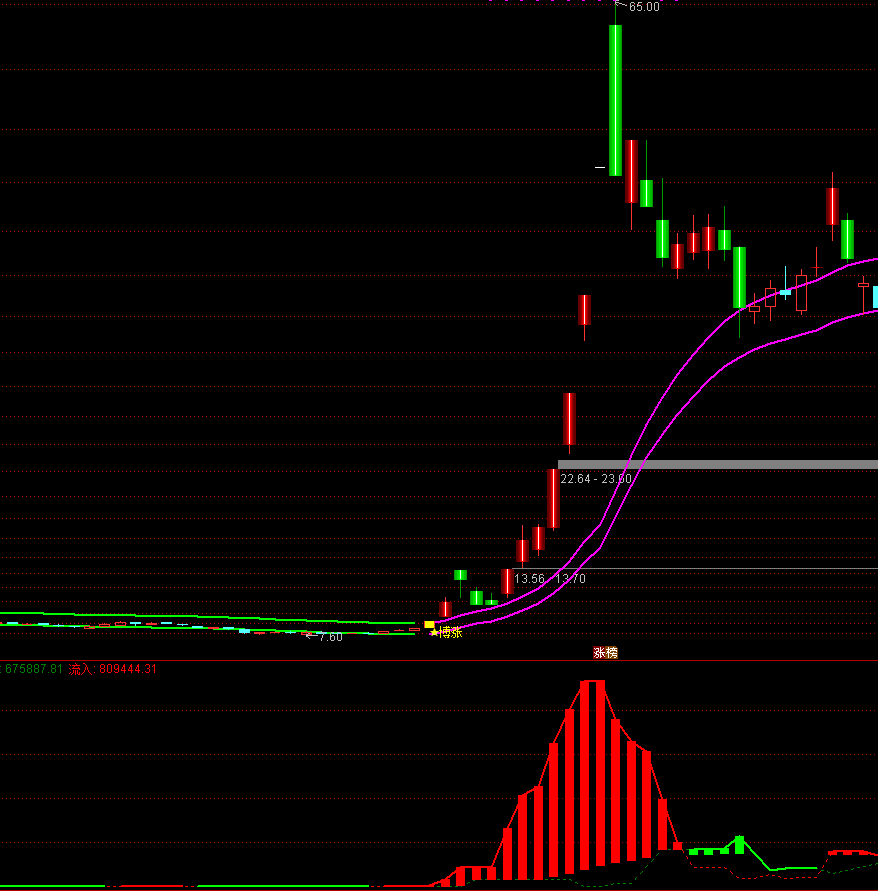The height and width of the screenshot is (891, 878).
Task: Click the tallest red bar in the inflow indicator
Action: click(593, 770)
